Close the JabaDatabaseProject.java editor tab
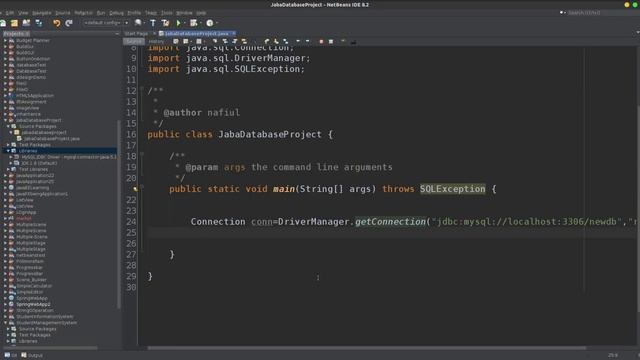The width and height of the screenshot is (640, 360). pos(234,33)
